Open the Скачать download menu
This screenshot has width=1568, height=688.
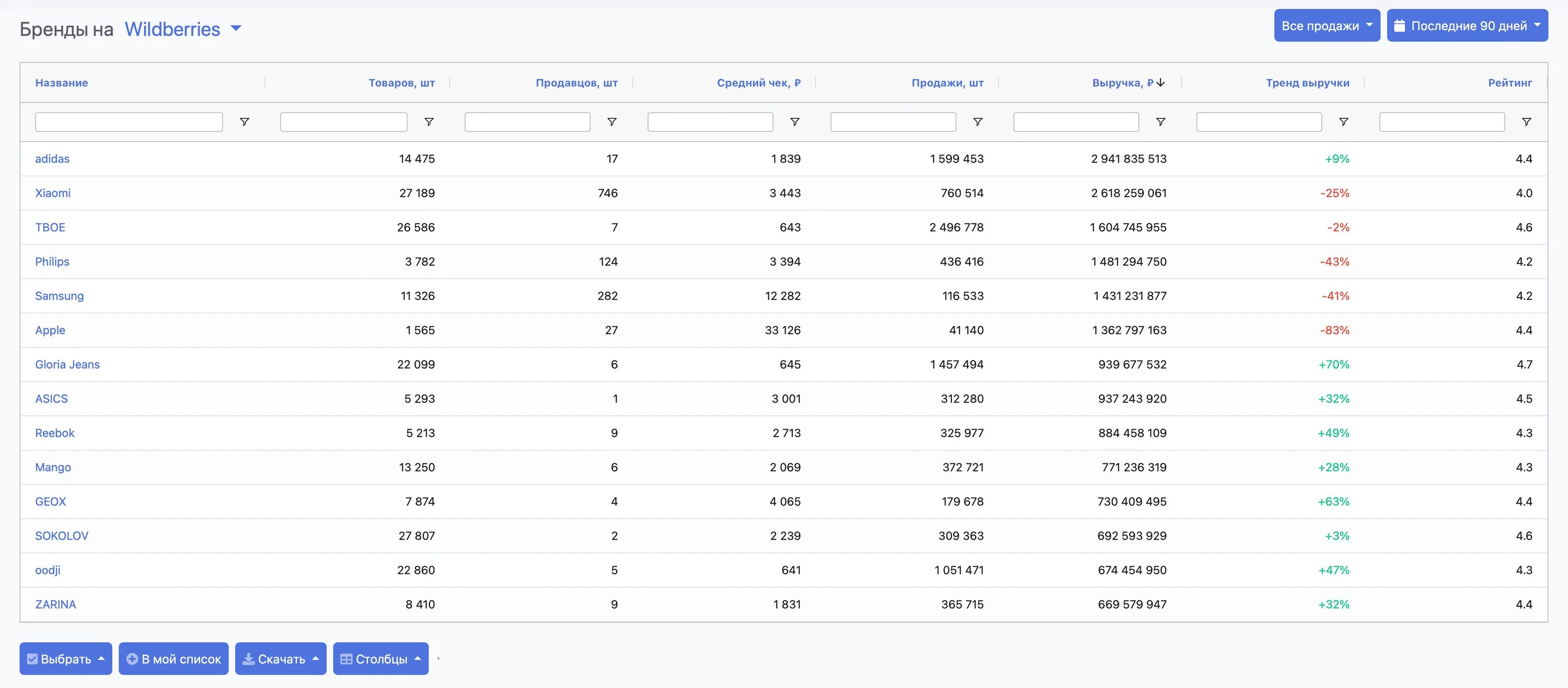point(281,659)
